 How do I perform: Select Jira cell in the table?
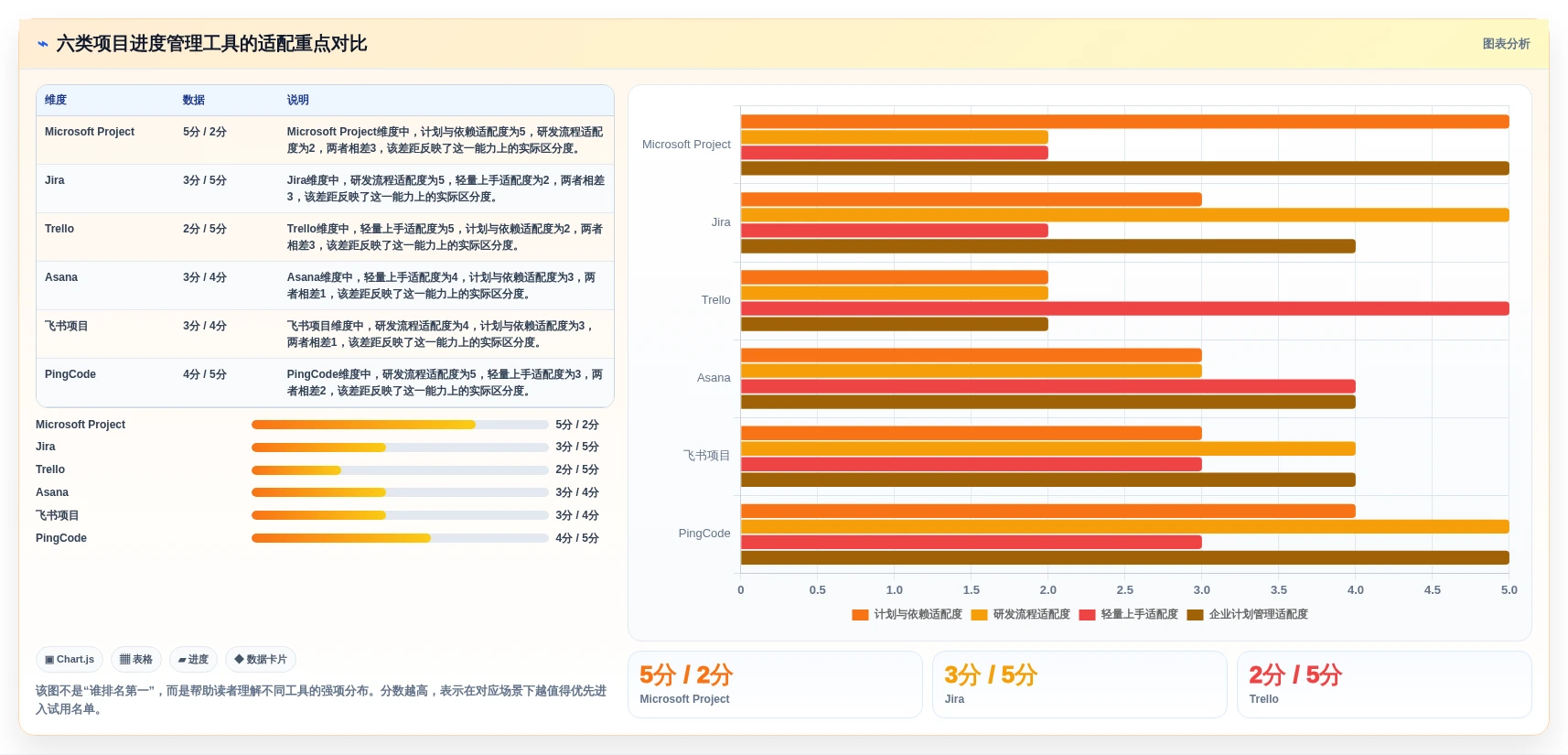coord(55,180)
